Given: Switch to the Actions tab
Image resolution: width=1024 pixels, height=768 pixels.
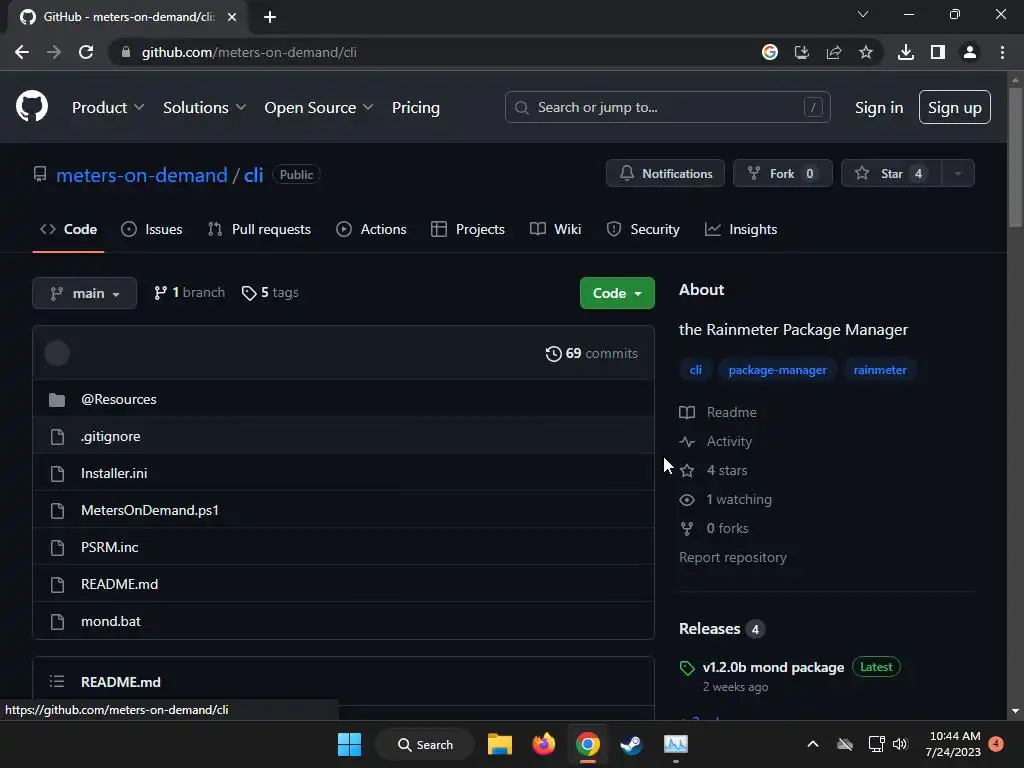Looking at the screenshot, I should pyautogui.click(x=371, y=229).
